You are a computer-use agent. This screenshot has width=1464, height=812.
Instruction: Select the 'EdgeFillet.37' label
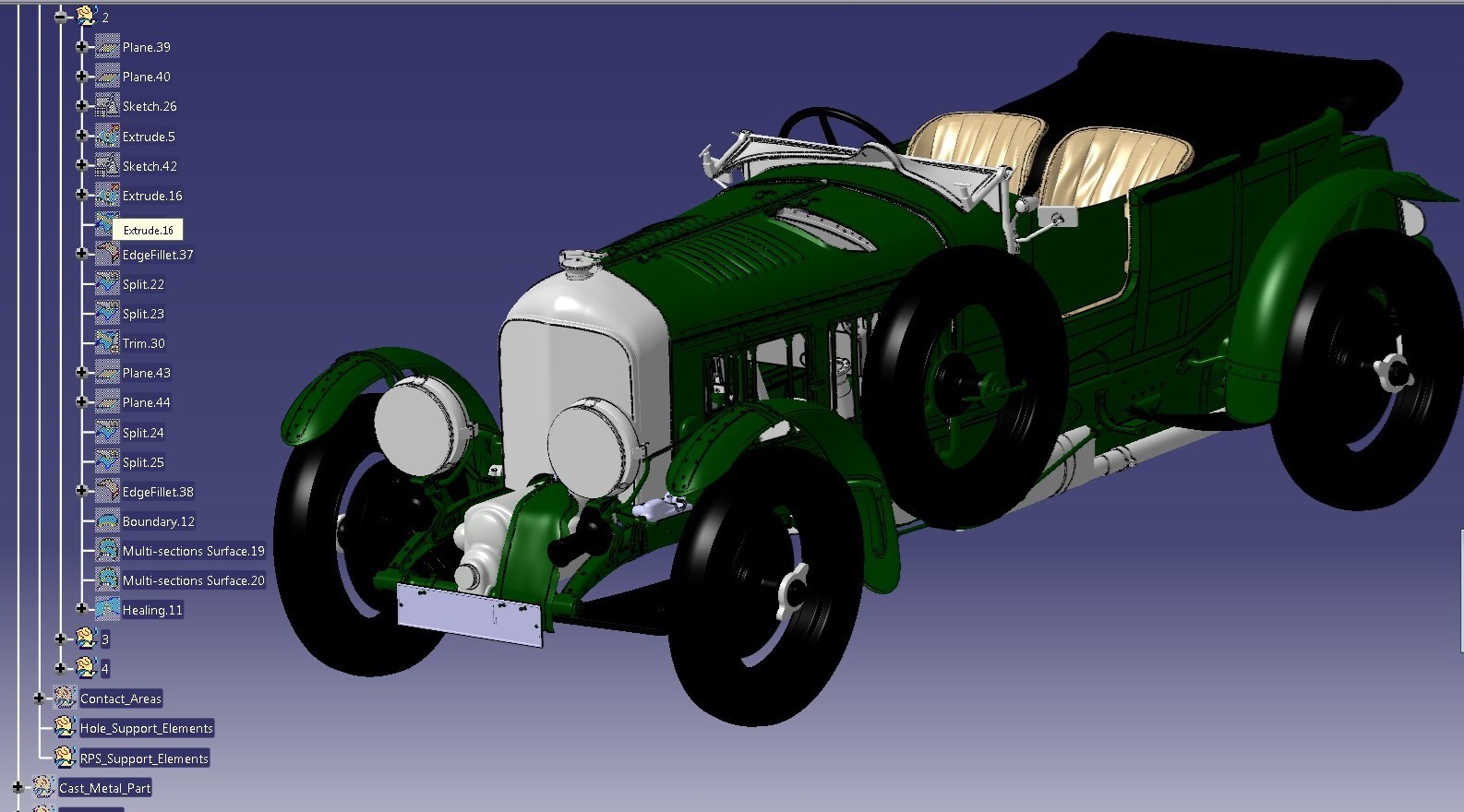(158, 255)
